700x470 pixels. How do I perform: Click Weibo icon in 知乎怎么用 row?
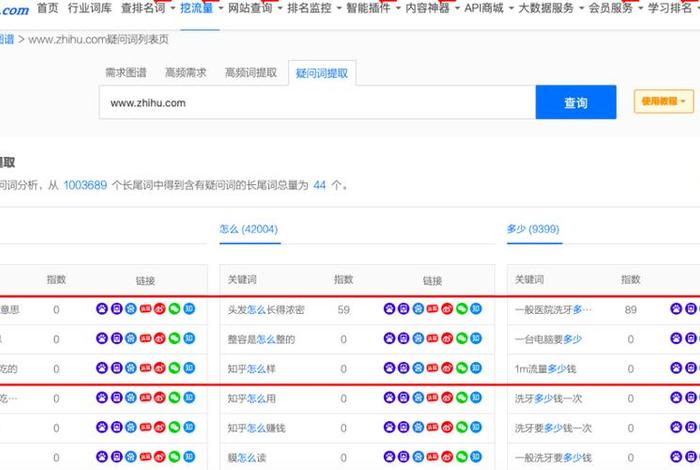click(447, 398)
